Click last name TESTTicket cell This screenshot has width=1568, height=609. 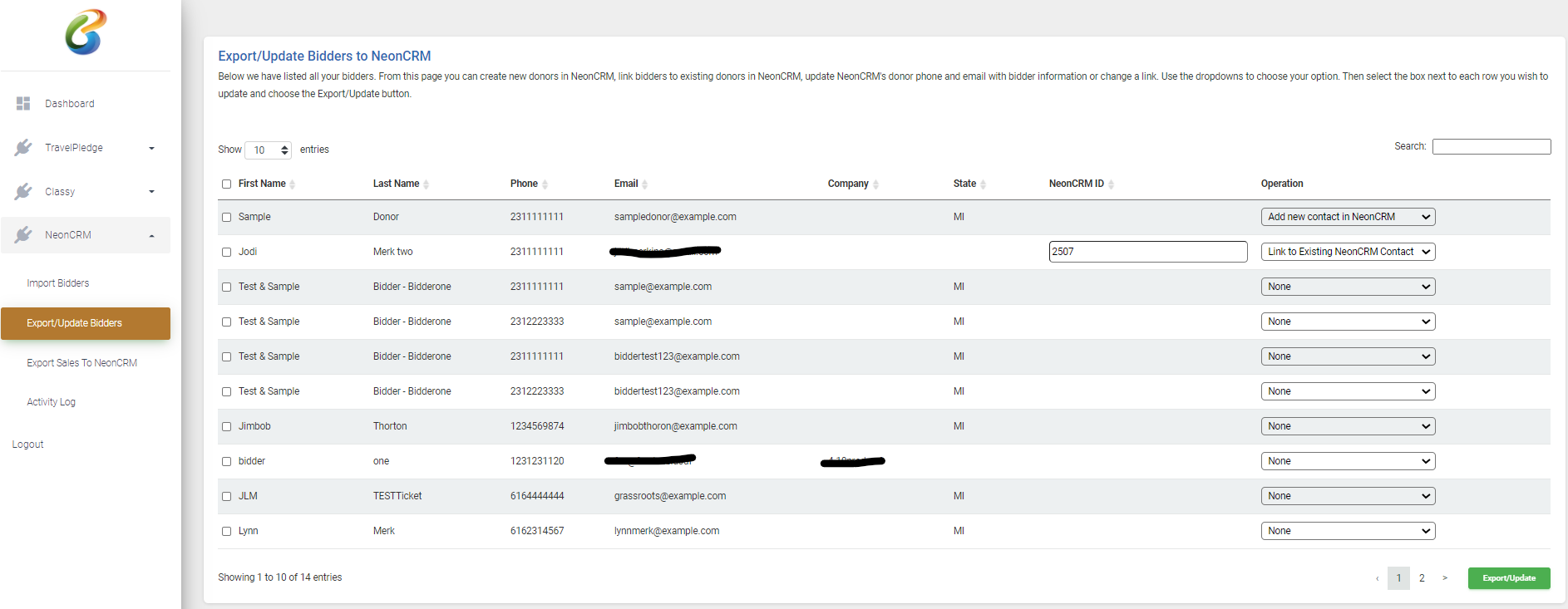[397, 496]
